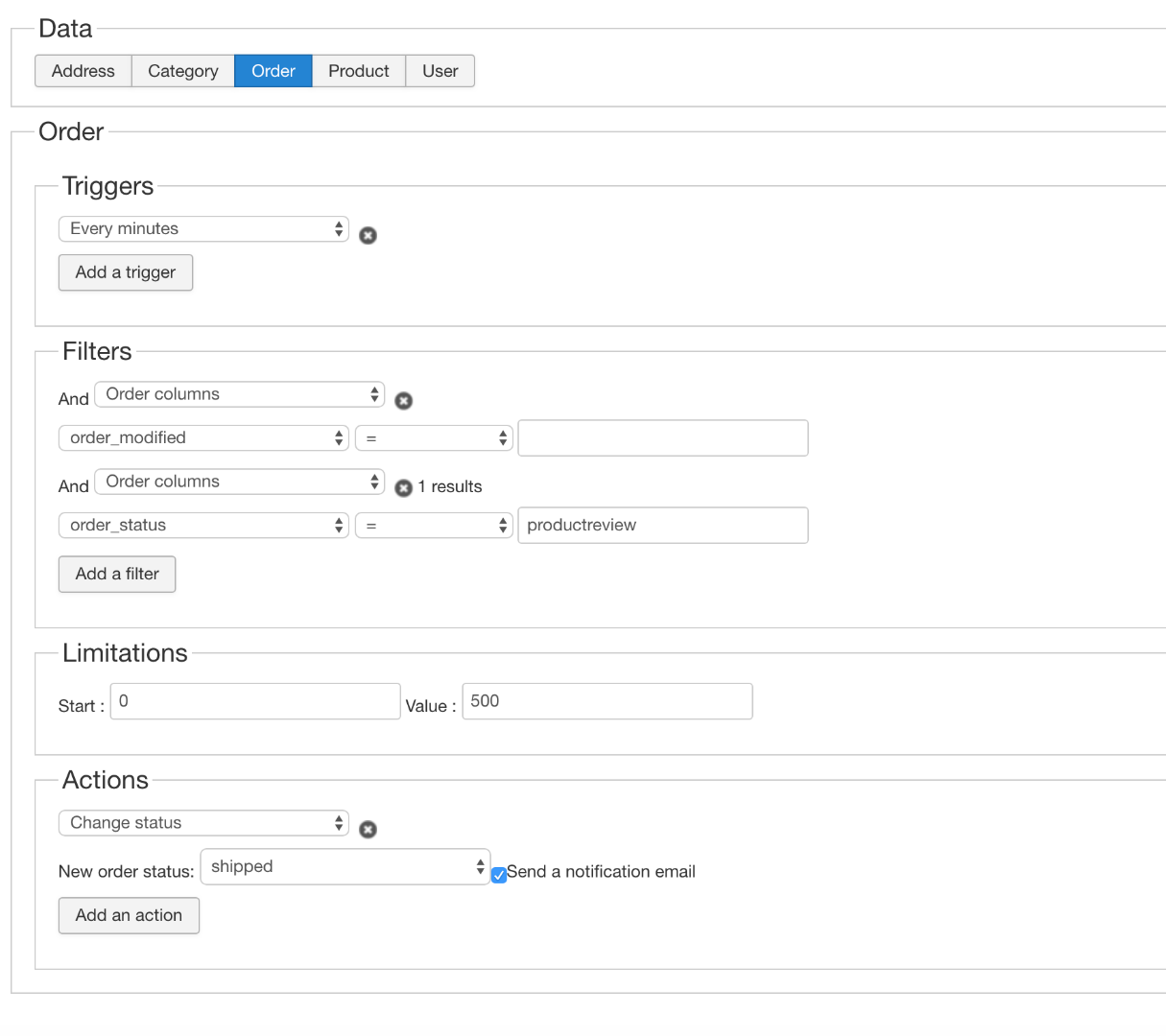1166x1036 pixels.
Task: Click the Add a trigger button
Action: (x=126, y=272)
